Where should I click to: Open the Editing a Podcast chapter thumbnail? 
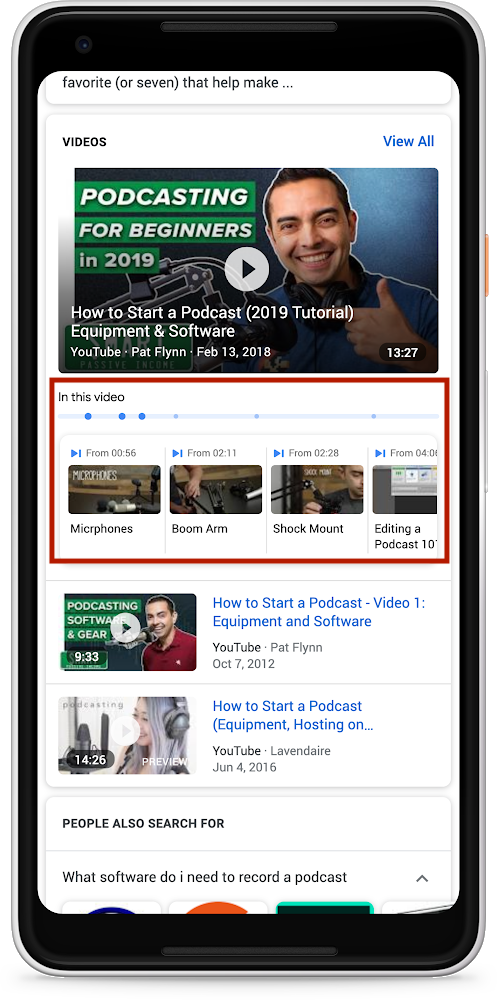click(x=404, y=489)
